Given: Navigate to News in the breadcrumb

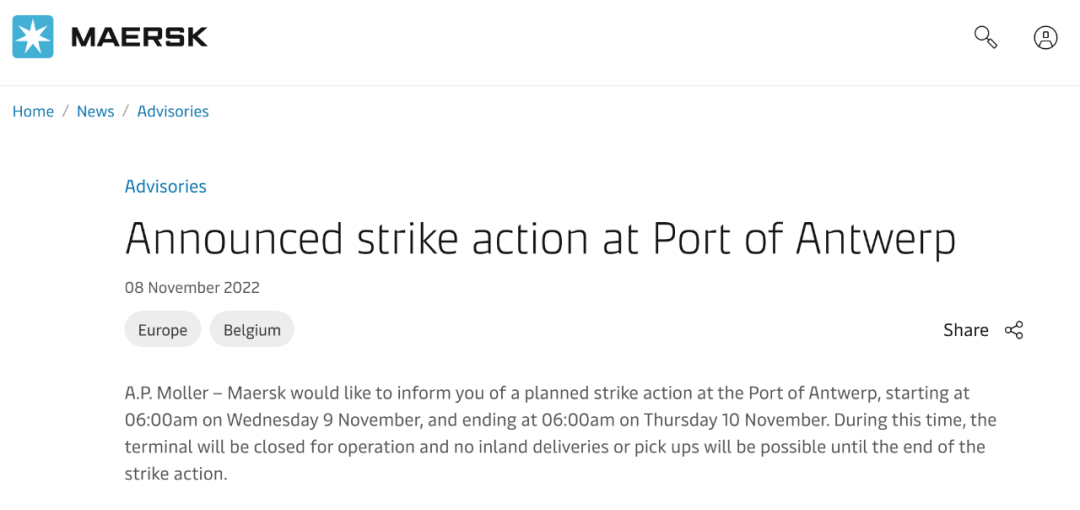Looking at the screenshot, I should click(x=95, y=111).
